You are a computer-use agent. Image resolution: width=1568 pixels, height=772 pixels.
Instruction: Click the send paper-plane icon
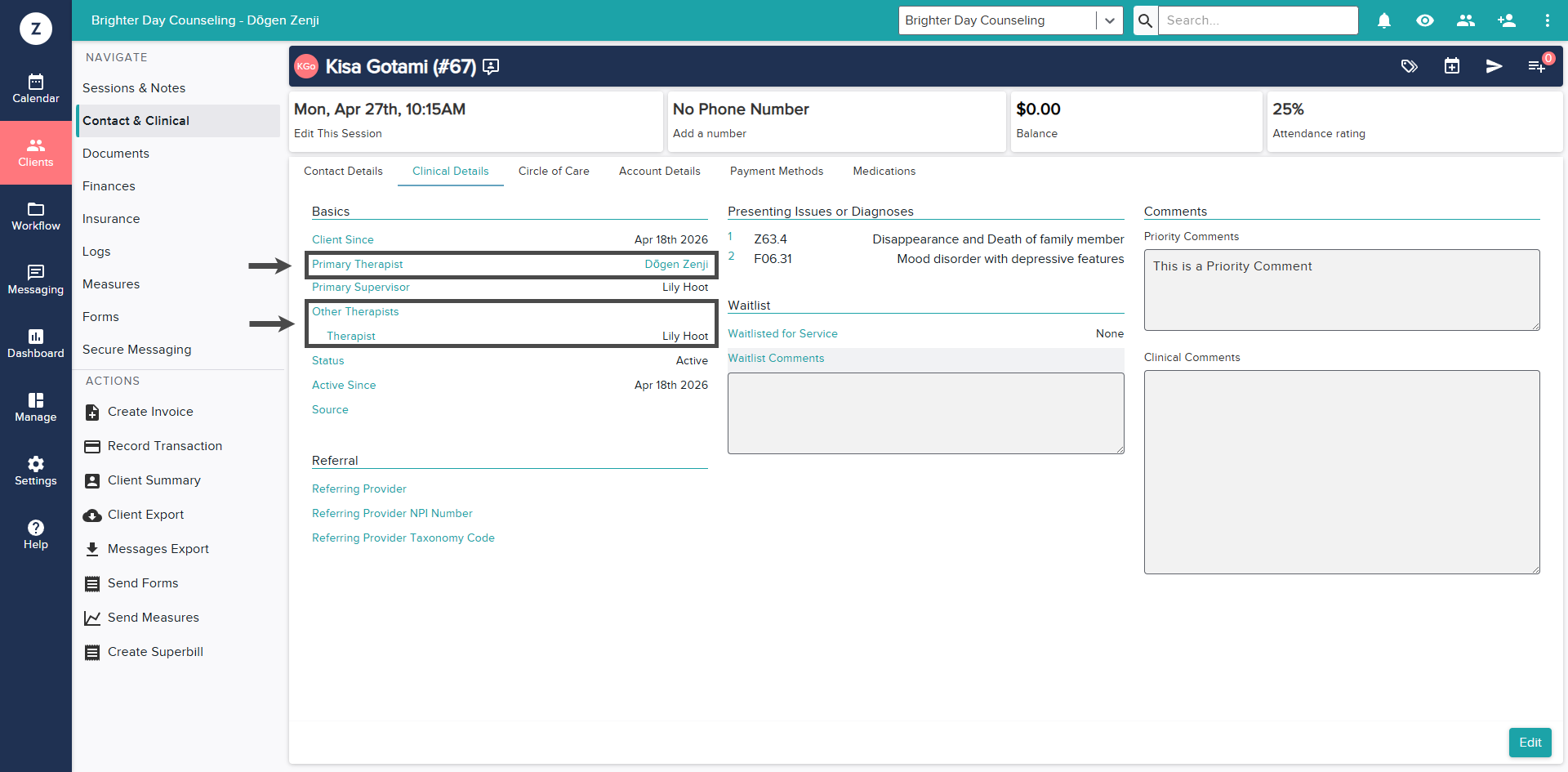coord(1494,66)
